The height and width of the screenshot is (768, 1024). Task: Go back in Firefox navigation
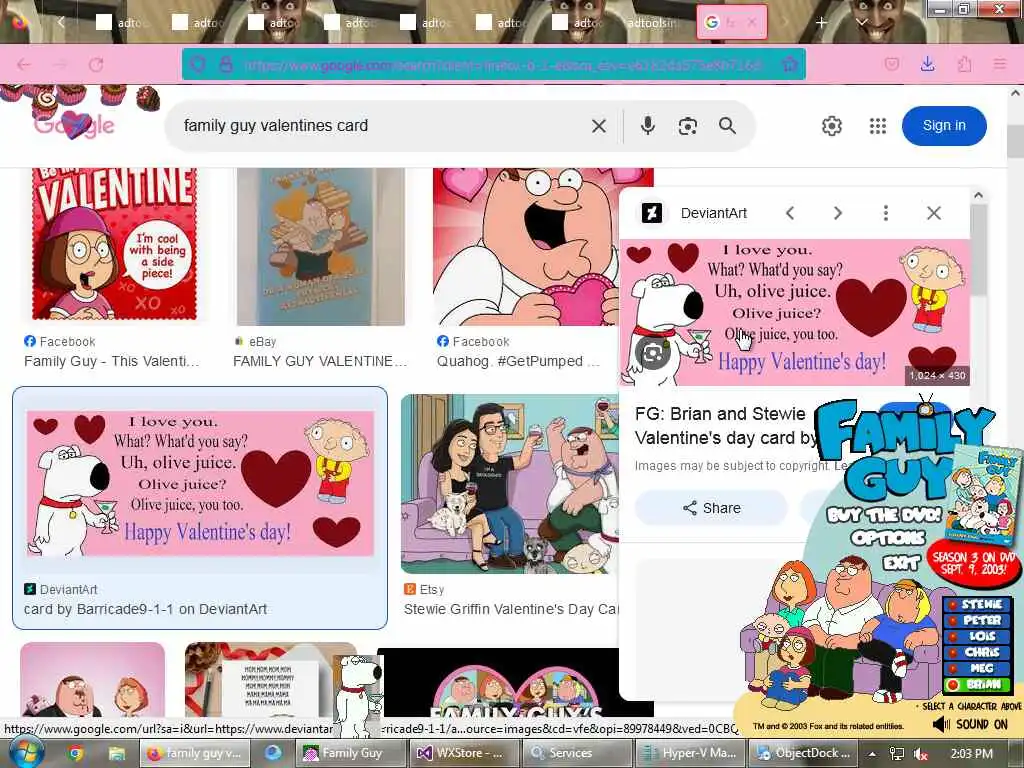[x=24, y=65]
